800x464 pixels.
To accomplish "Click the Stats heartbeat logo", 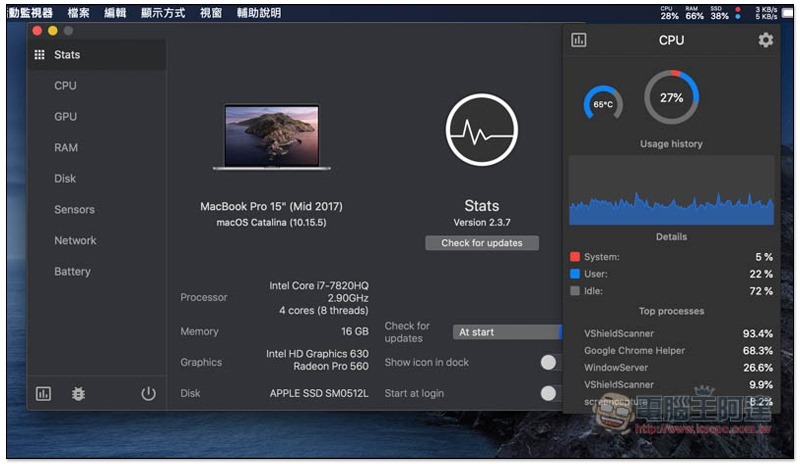I will tap(482, 131).
